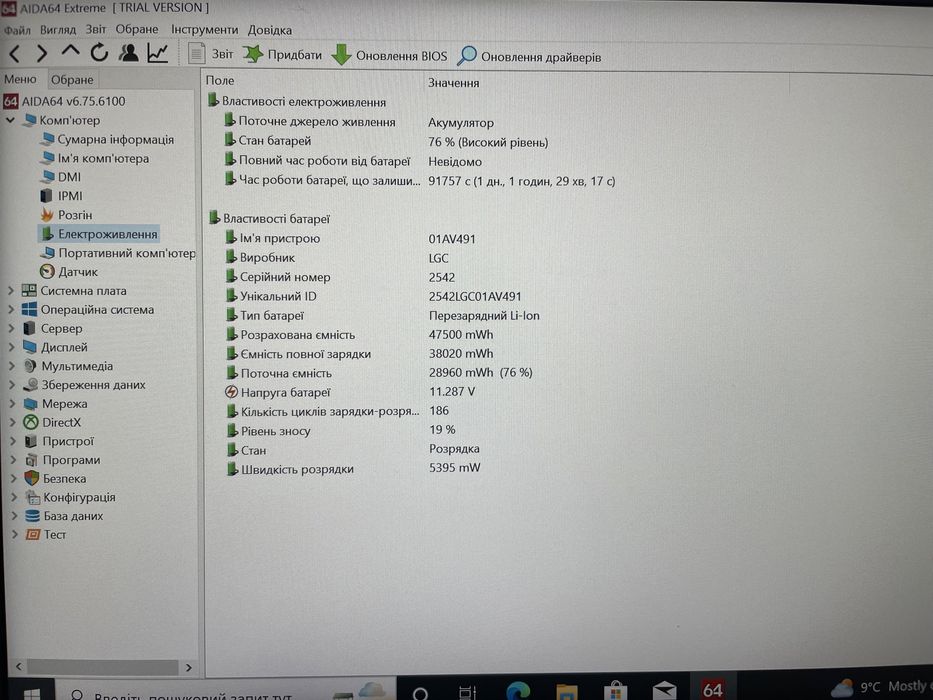Image resolution: width=933 pixels, height=700 pixels.
Task: Select the Розрахована ємність row
Action: click(x=359, y=335)
